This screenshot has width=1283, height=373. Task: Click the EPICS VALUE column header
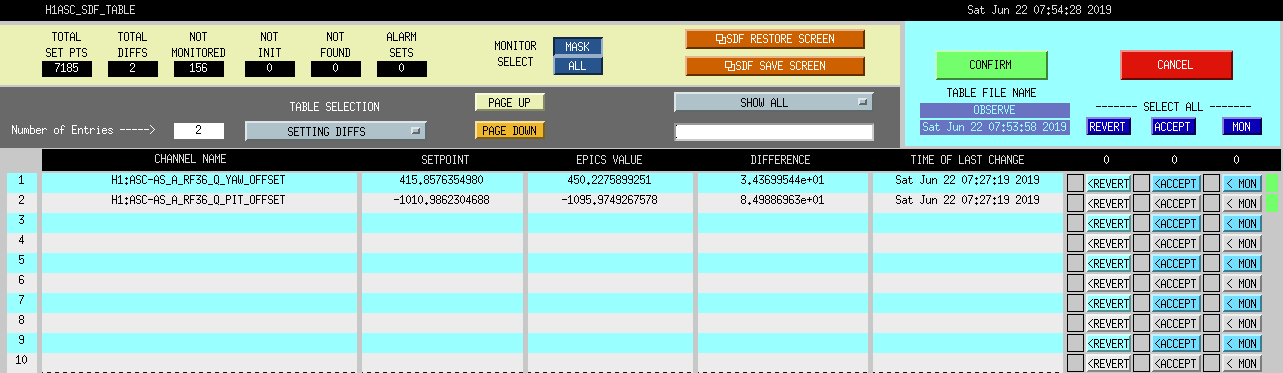pos(609,159)
